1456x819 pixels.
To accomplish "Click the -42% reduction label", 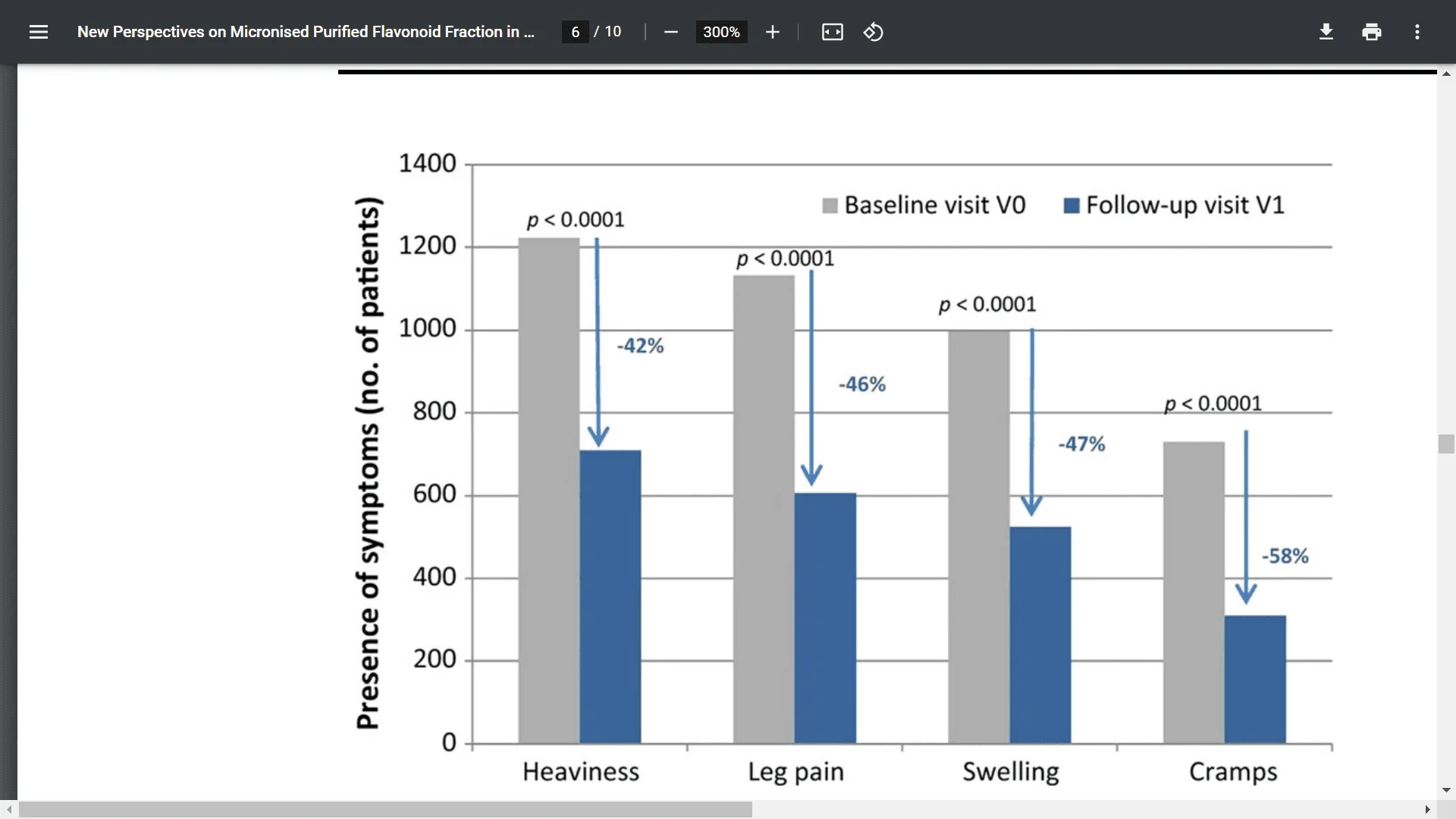I will pos(640,346).
